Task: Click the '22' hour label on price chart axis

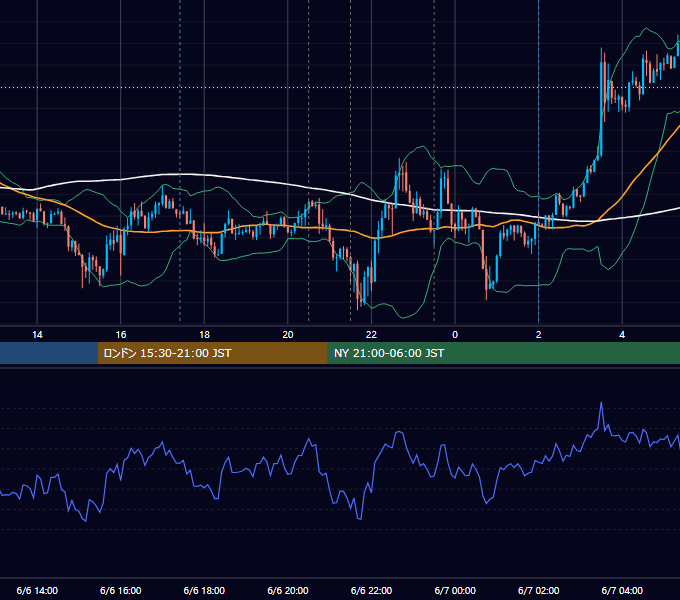Action: tap(371, 335)
